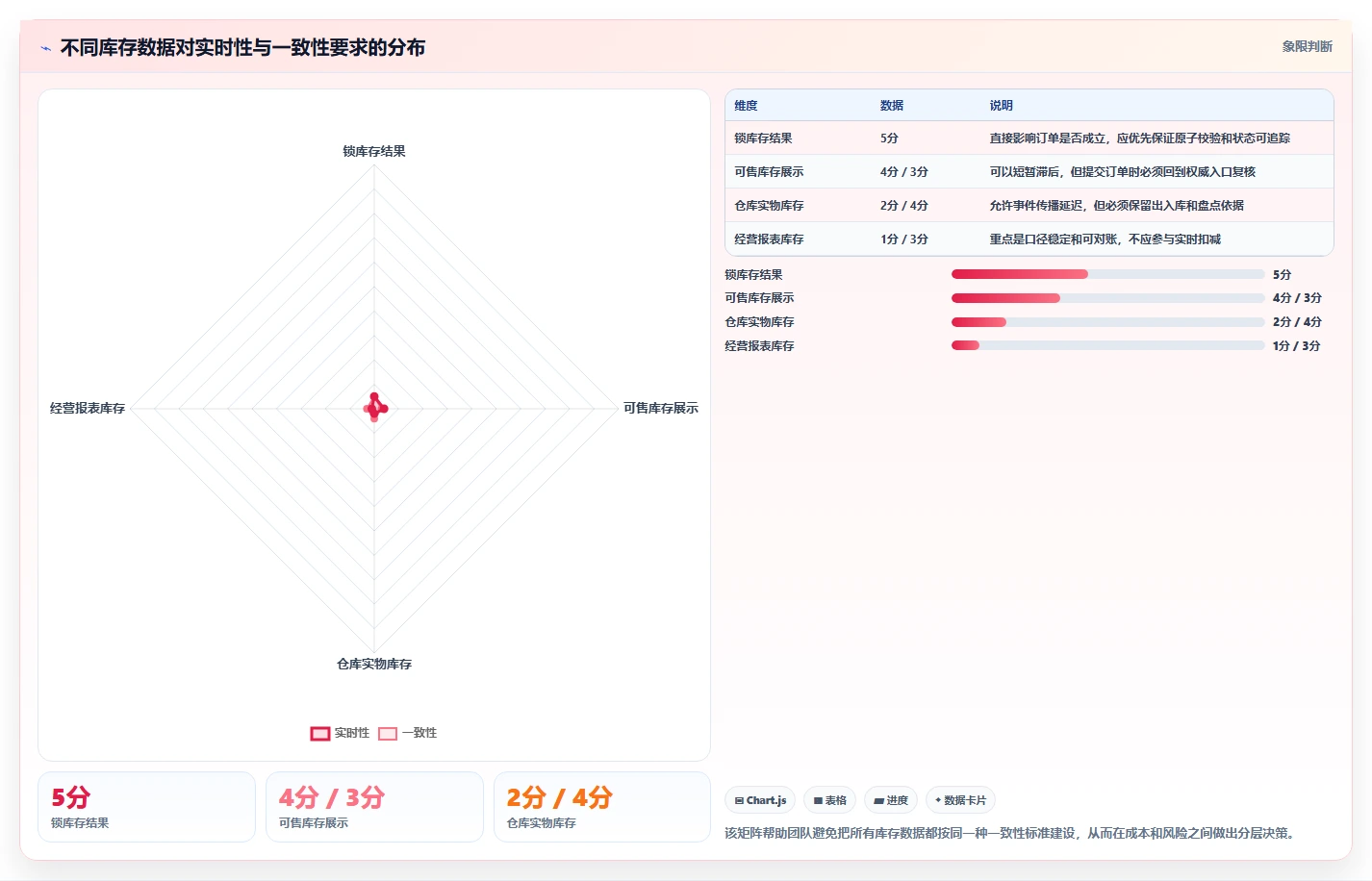
Task: Click description starting 重点是口径稳定
Action: [1105, 239]
